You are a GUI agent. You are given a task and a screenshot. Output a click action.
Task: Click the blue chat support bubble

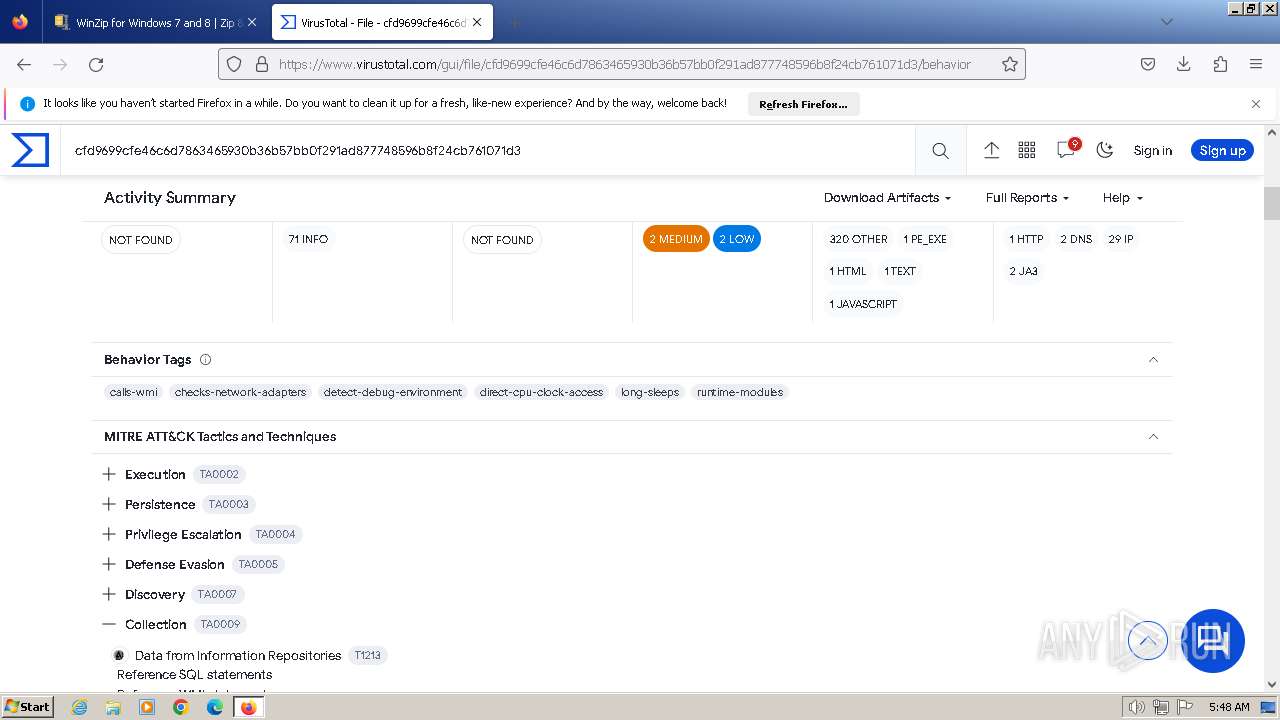[1214, 640]
